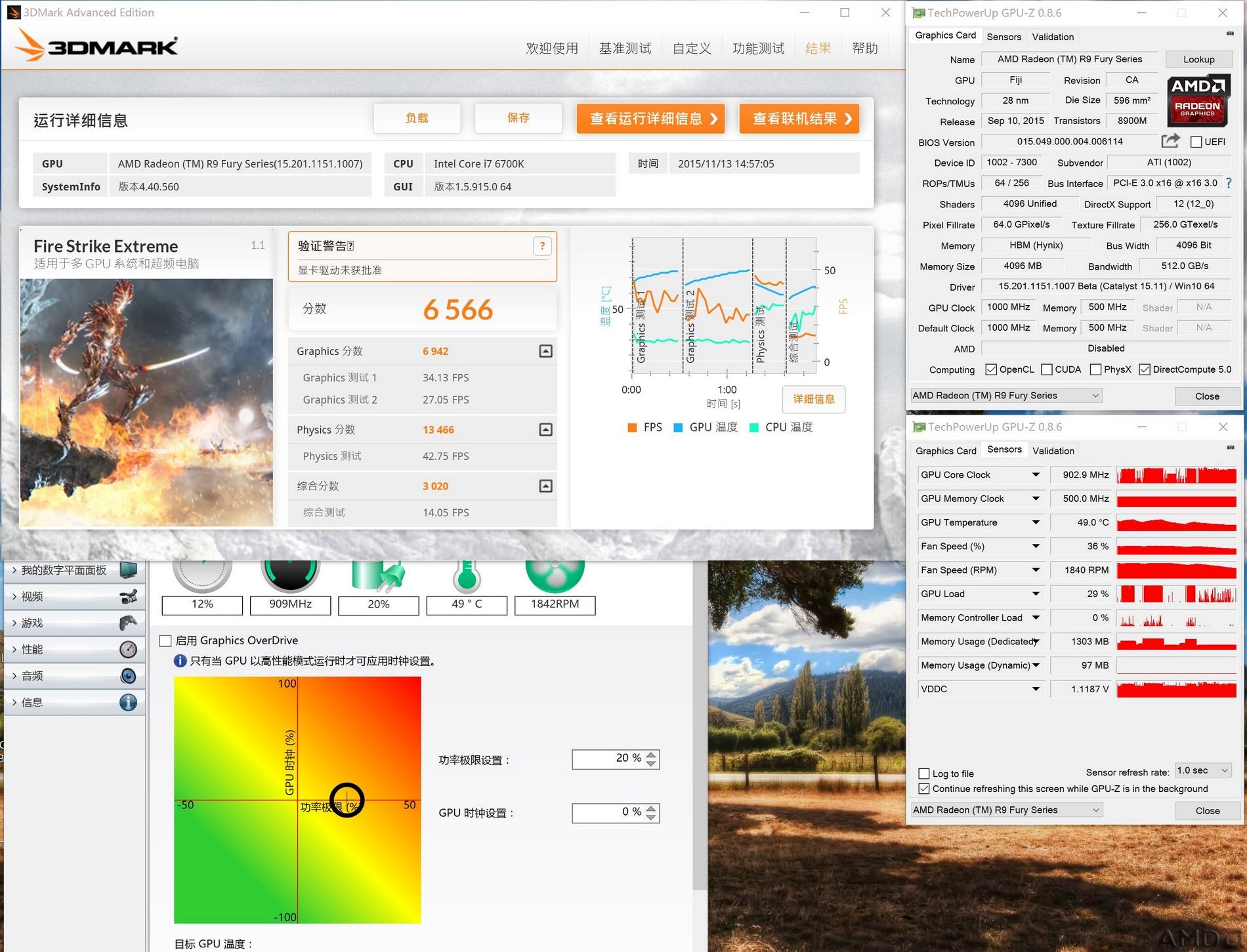Toggle the UEFI checkbox in GPU-Z
Screen dimensions: 1247x952
click(x=1196, y=142)
